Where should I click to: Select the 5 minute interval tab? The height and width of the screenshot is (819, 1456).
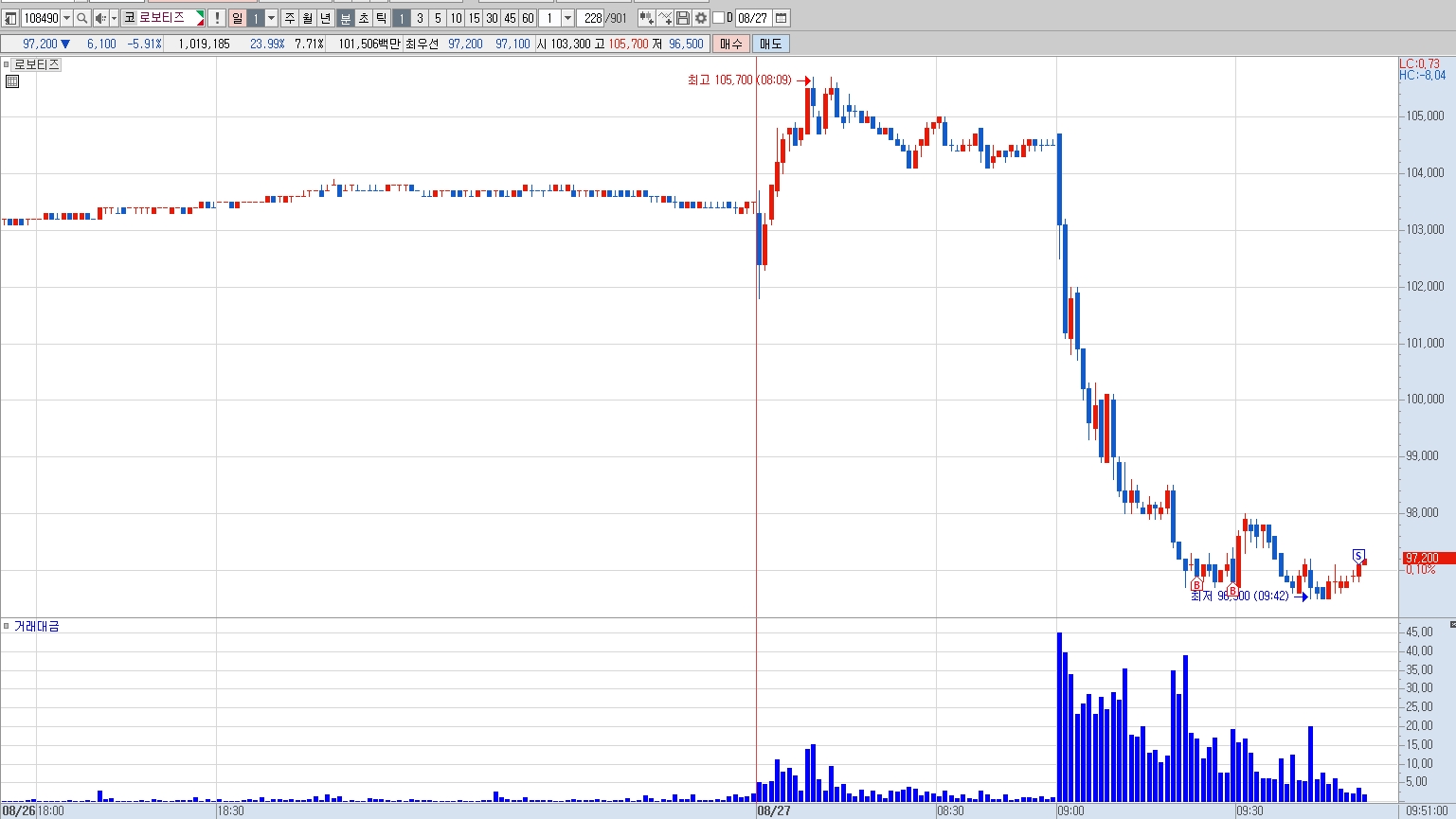coord(438,18)
